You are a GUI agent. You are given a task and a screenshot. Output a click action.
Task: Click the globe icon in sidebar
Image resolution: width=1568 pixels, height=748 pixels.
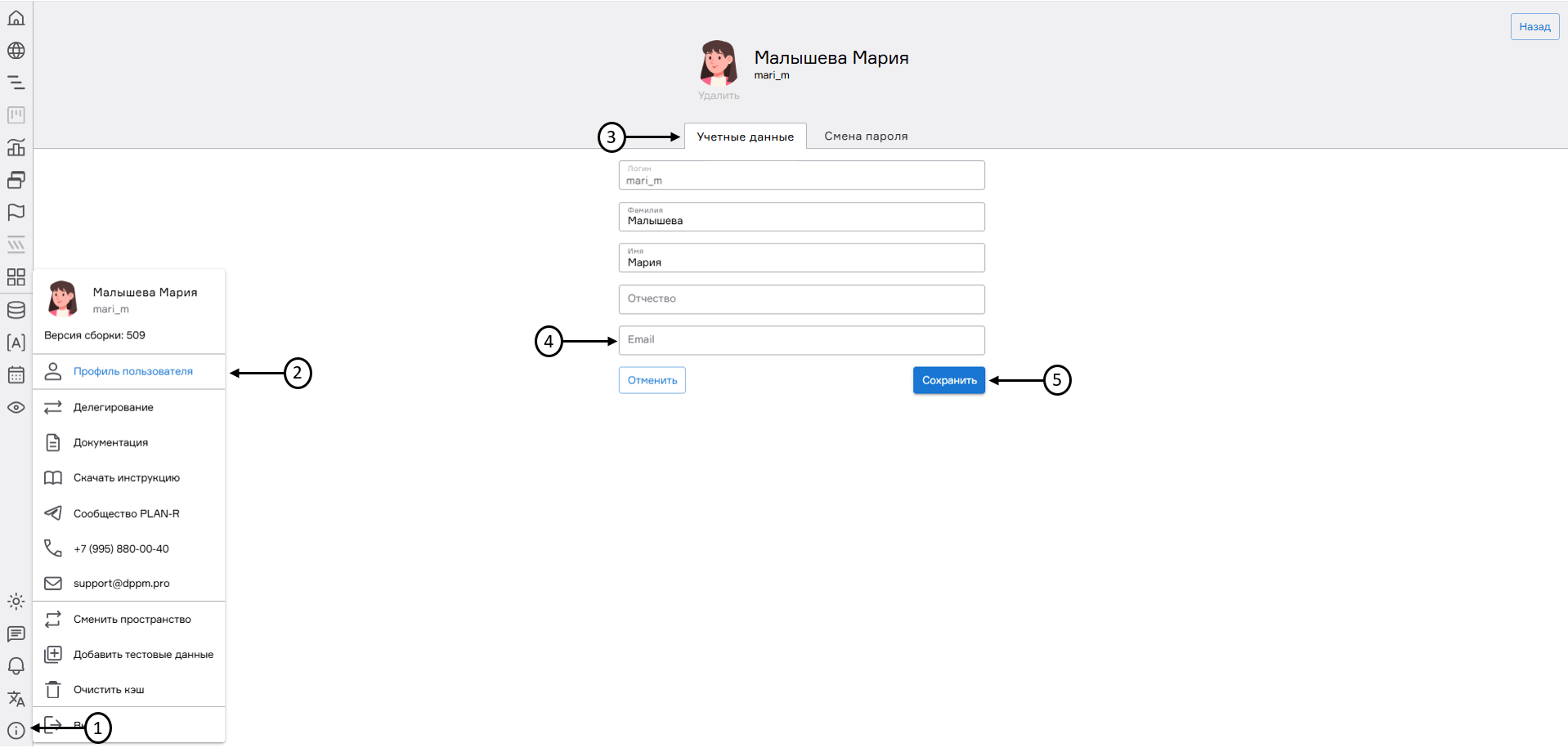(x=16, y=50)
